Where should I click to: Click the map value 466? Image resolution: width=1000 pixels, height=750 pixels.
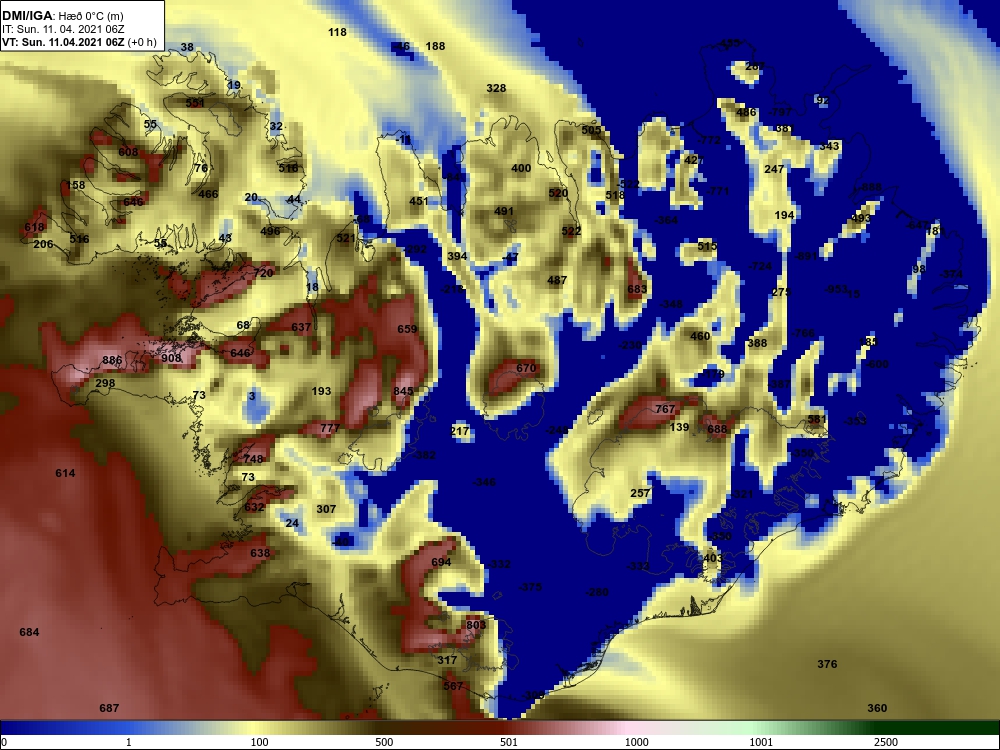click(x=209, y=194)
